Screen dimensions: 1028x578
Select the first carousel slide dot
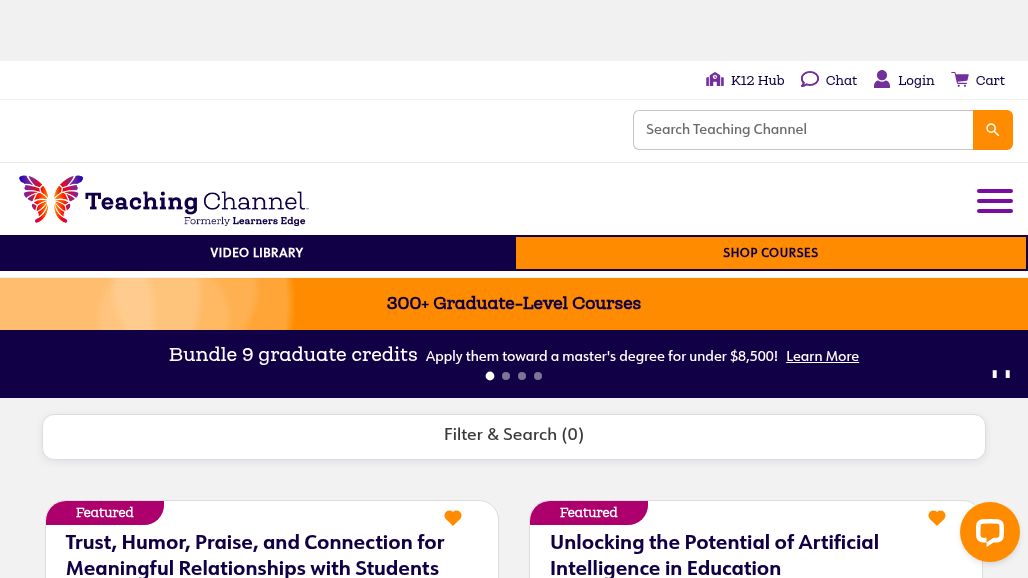coord(490,376)
